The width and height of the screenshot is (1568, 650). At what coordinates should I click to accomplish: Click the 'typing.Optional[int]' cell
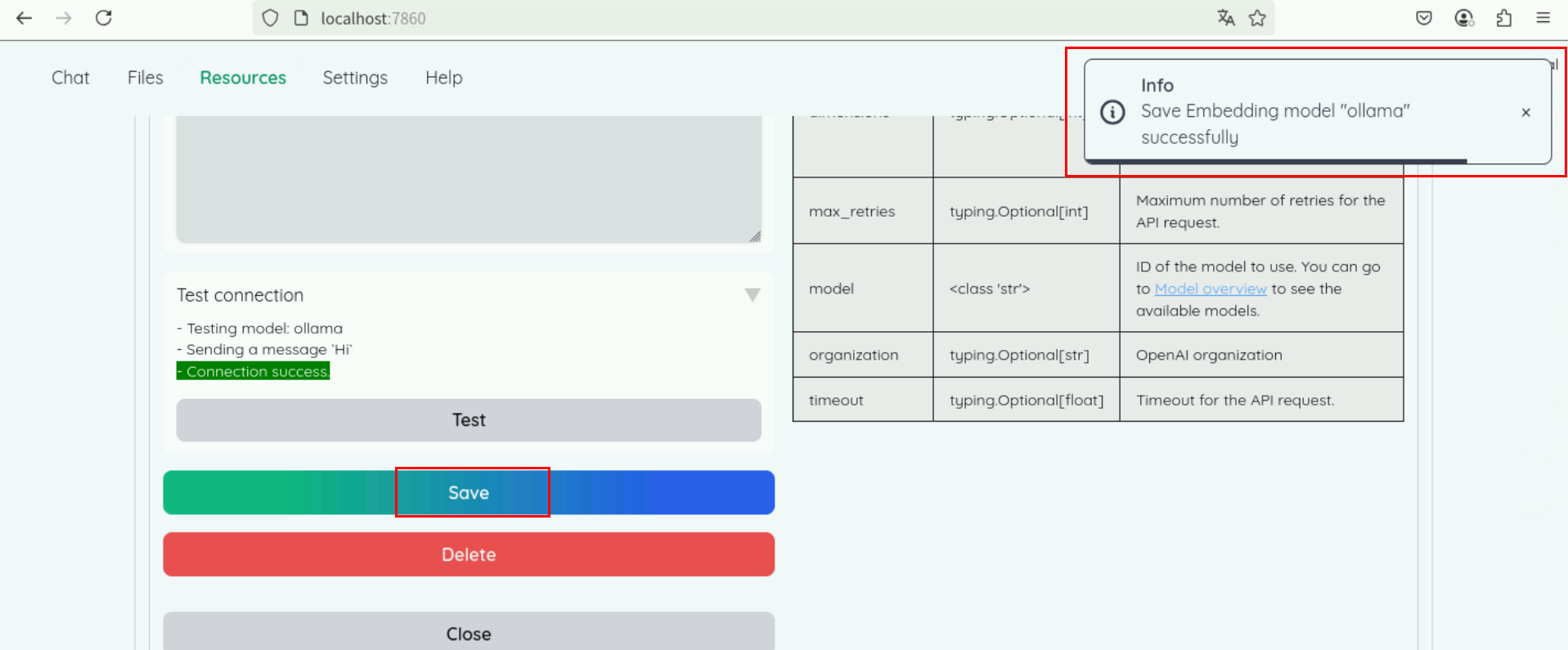pyautogui.click(x=1027, y=211)
